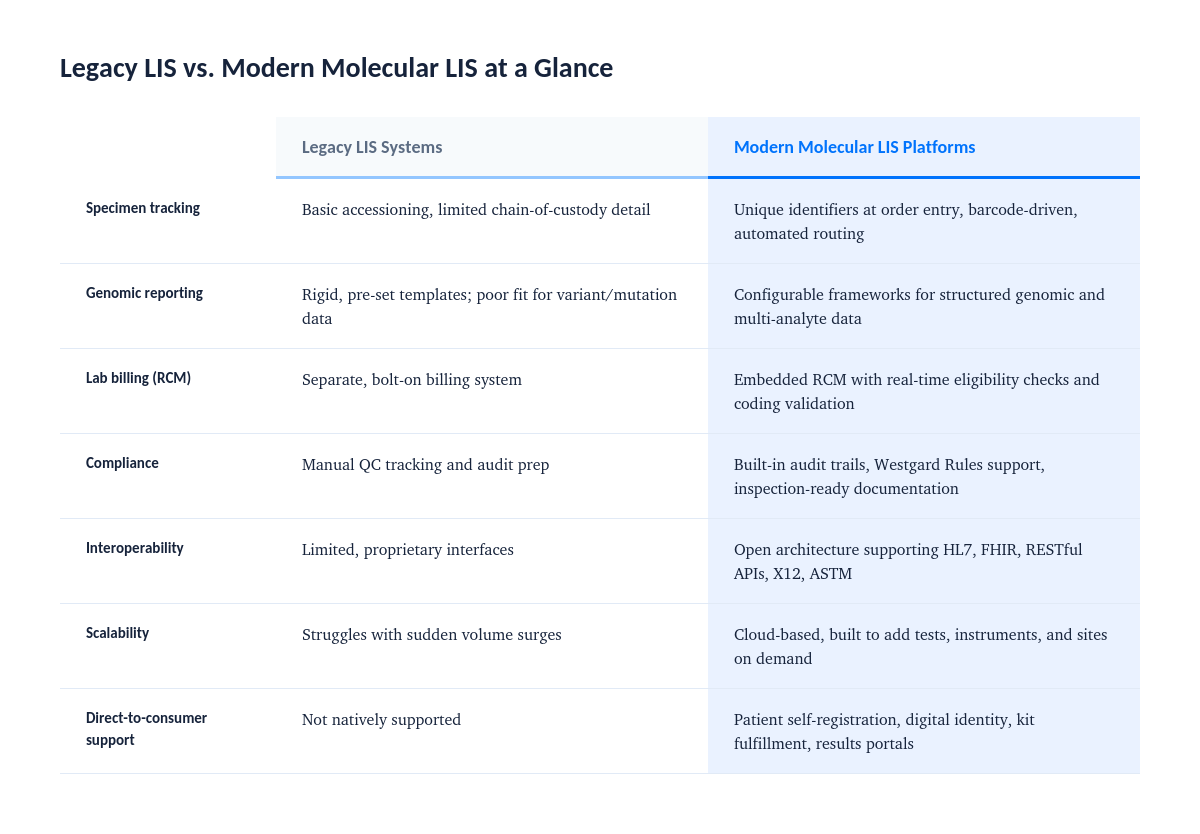
Task: Select the Specimen tracking row label
Action: pos(143,208)
